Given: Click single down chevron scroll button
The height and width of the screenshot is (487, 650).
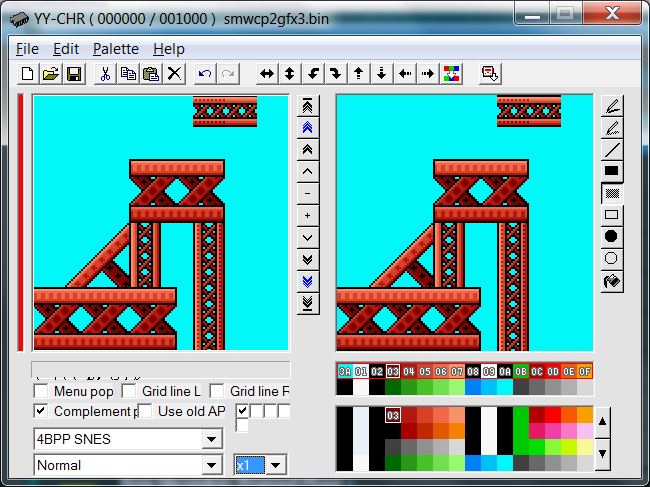Looking at the screenshot, I should 308,237.
